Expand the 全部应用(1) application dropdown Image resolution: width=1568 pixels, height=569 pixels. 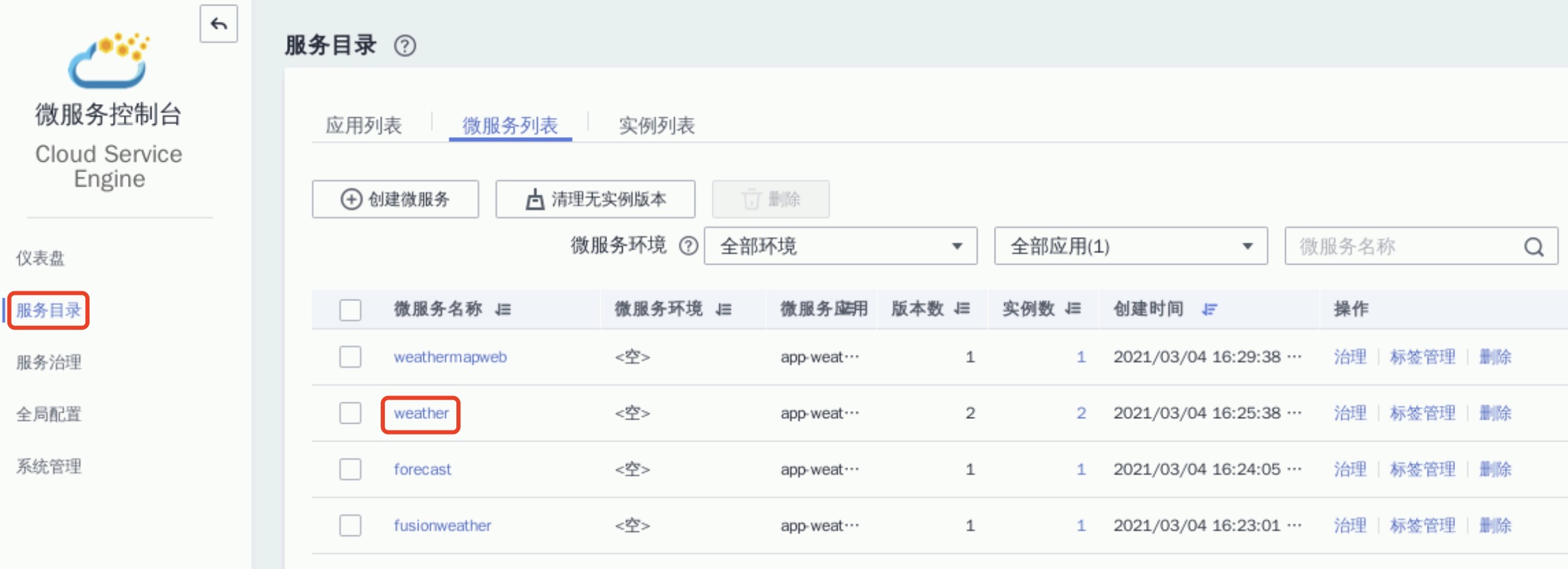click(x=1130, y=246)
